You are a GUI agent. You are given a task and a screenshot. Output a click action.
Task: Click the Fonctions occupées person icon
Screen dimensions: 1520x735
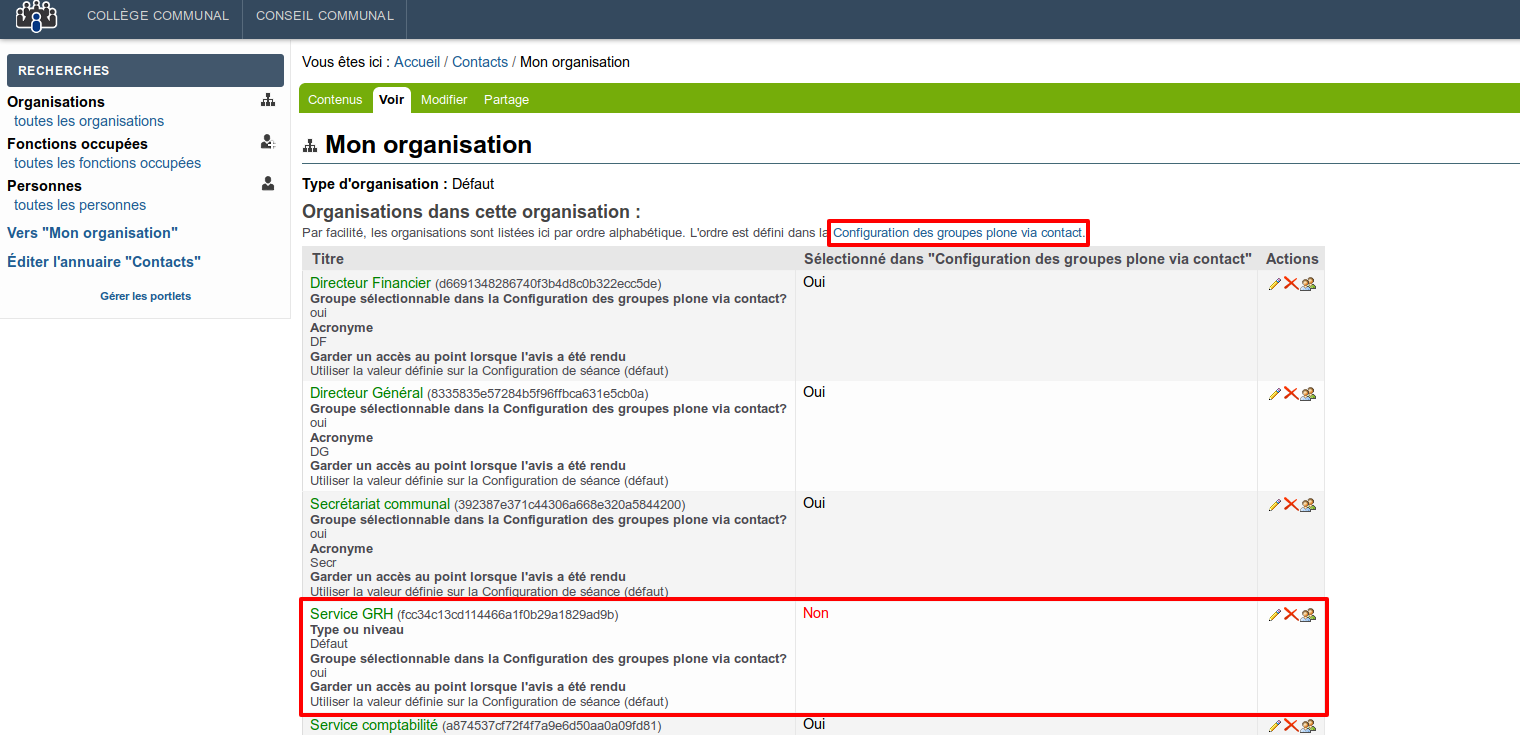click(x=268, y=142)
